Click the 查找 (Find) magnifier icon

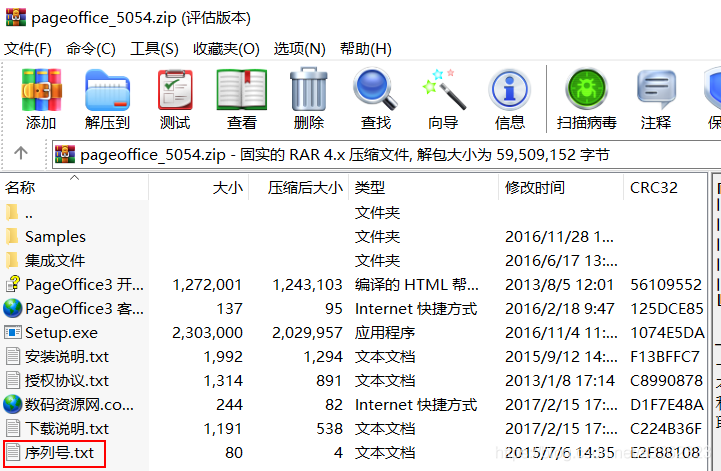pyautogui.click(x=375, y=90)
